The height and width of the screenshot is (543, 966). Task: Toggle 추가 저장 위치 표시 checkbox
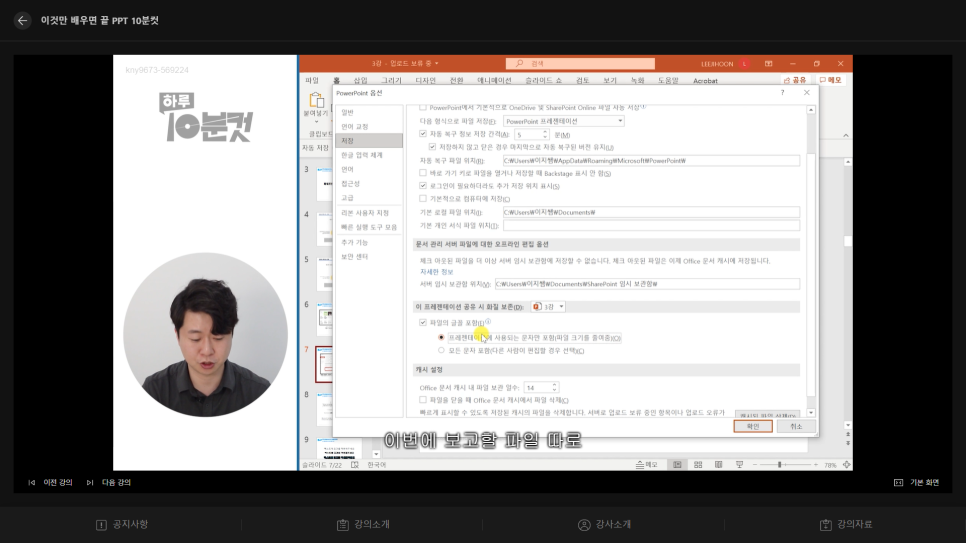[x=423, y=186]
